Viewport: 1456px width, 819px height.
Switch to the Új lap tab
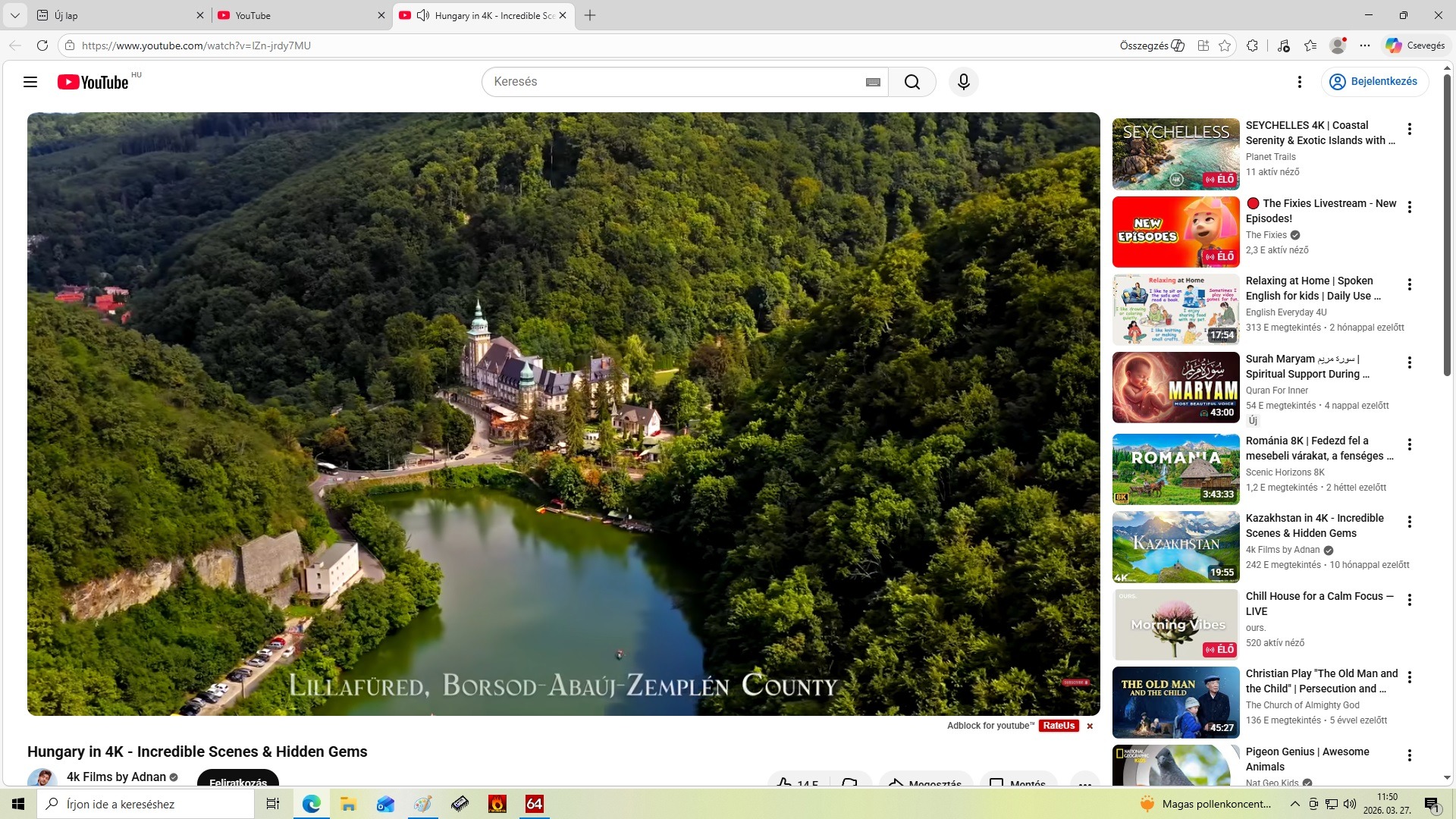coord(114,15)
